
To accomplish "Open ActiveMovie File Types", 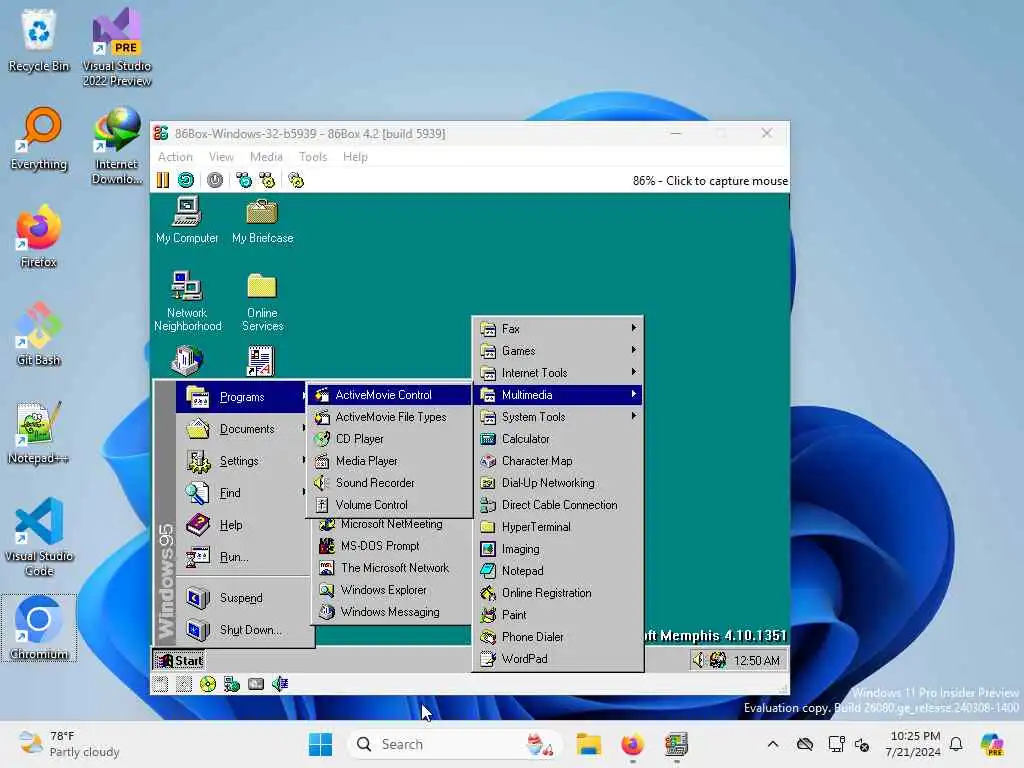I will coord(390,417).
